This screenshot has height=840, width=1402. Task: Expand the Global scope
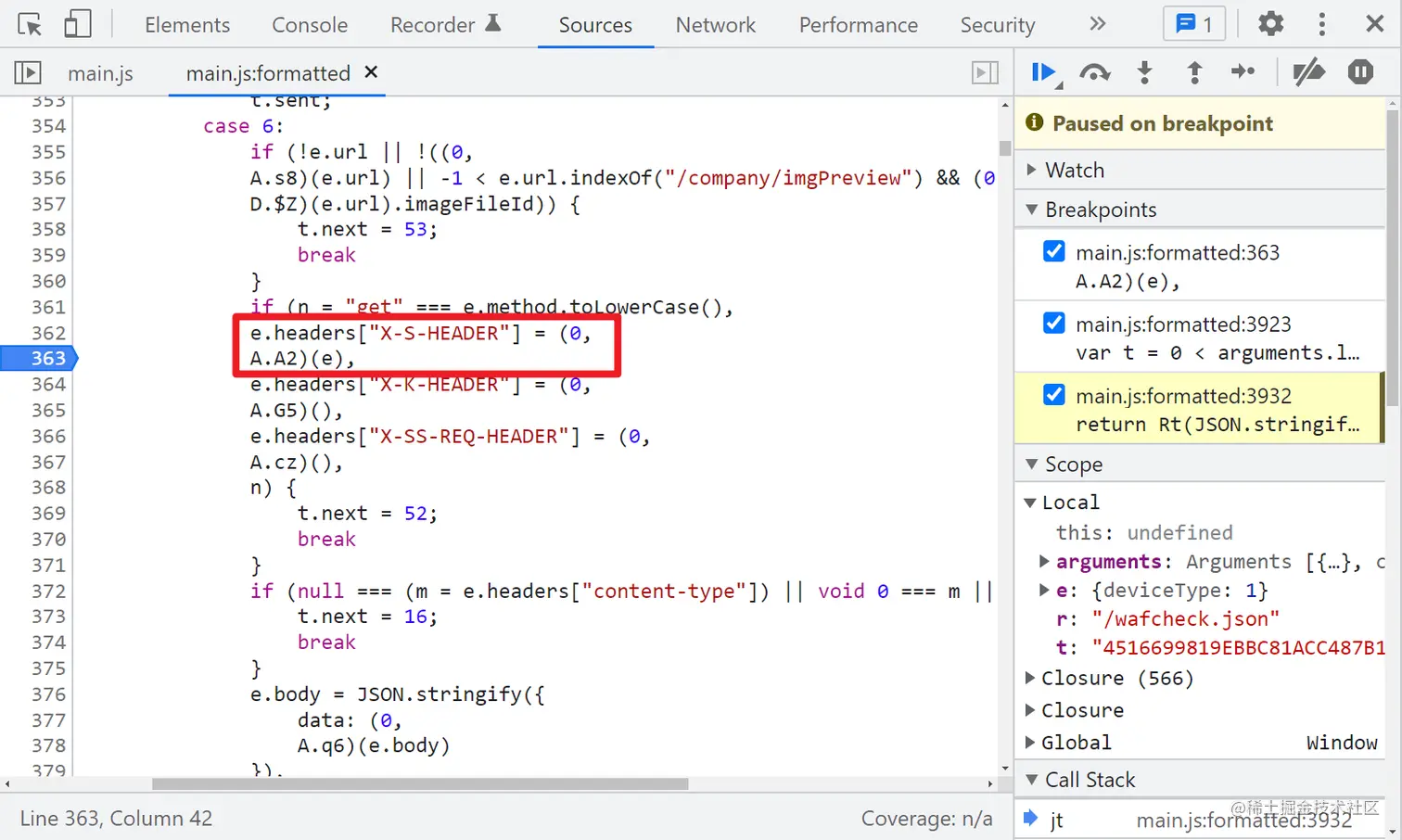click(x=1030, y=743)
